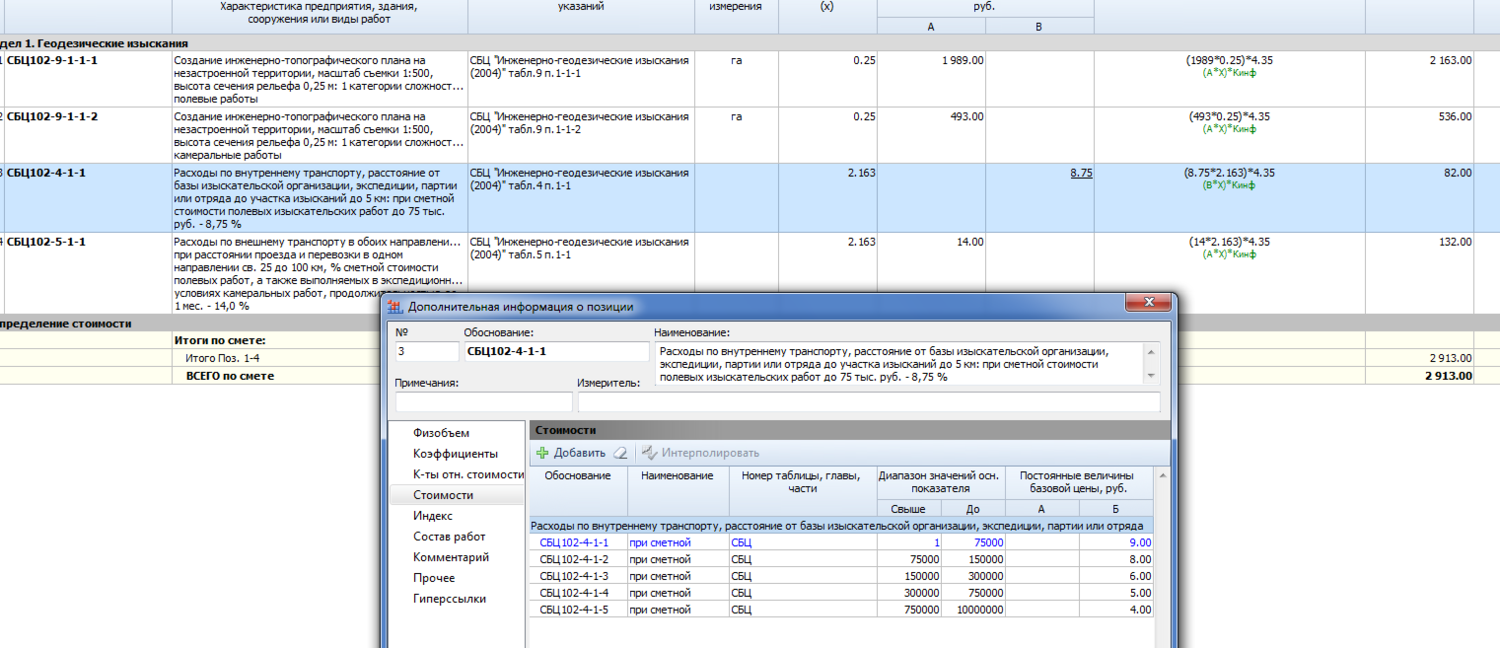Open К-ты отн. стоимости section
1500x648 pixels.
click(x=468, y=474)
